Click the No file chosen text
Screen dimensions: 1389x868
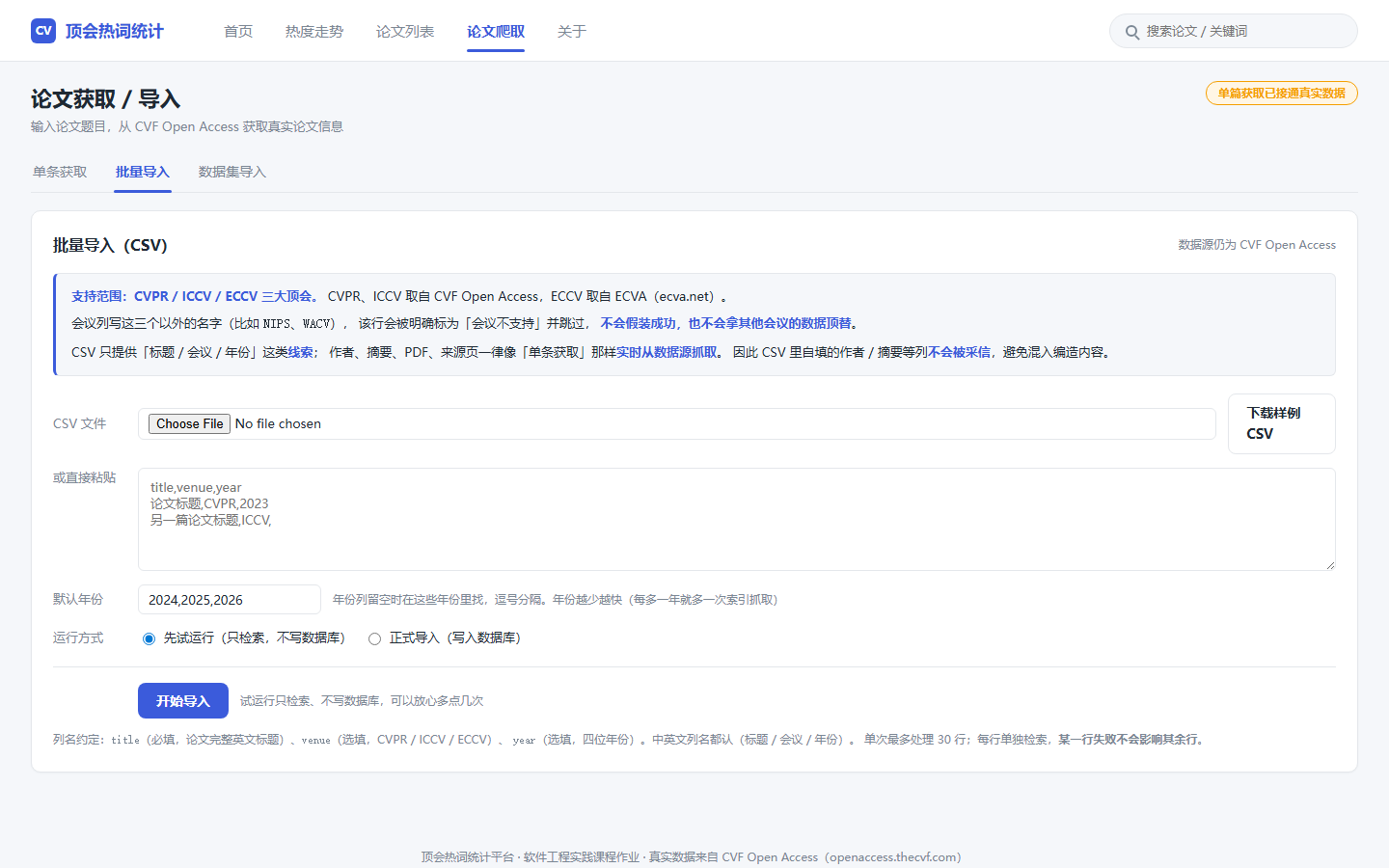(x=278, y=423)
